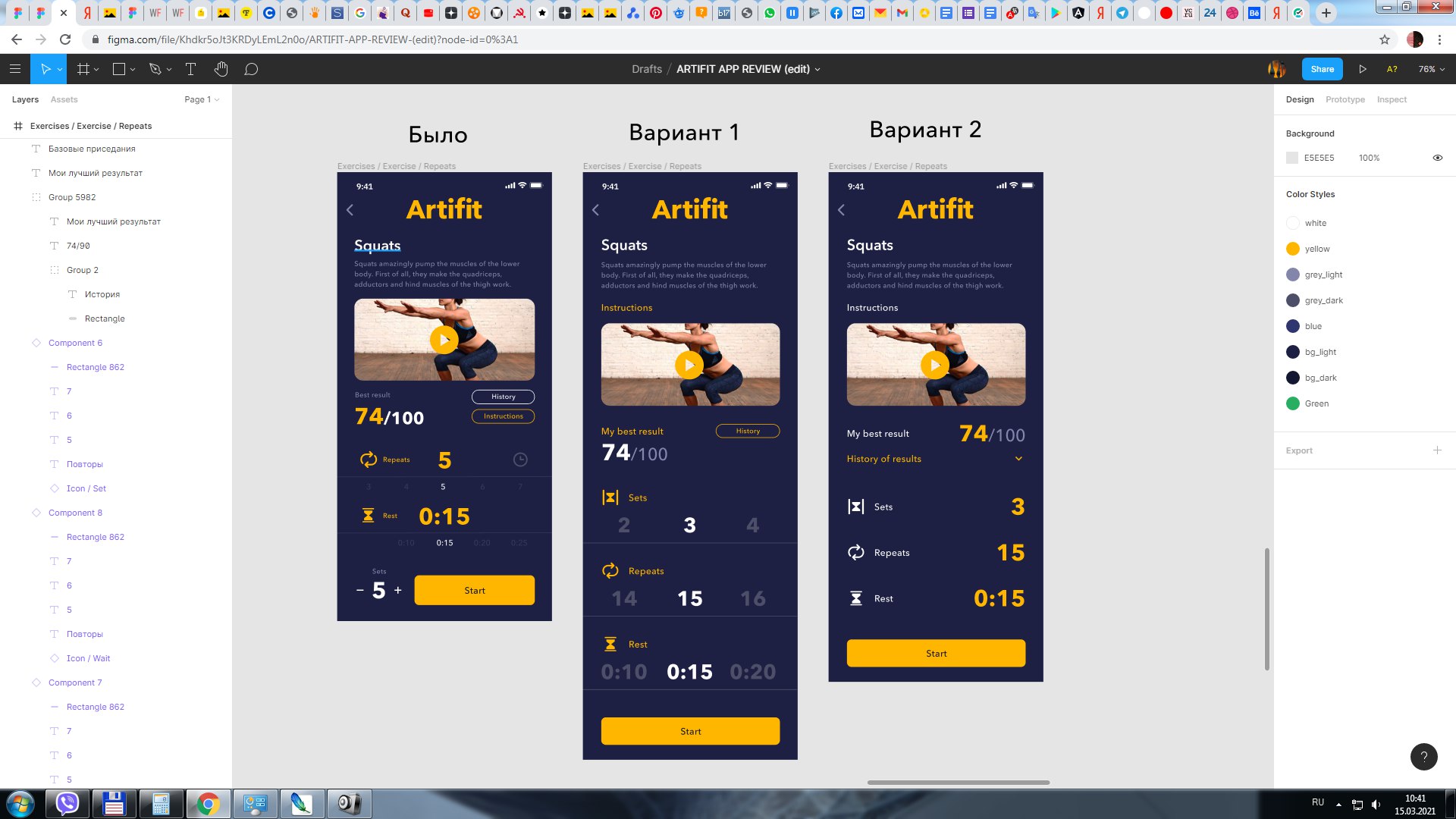The width and height of the screenshot is (1456, 819).
Task: Click the browser address bar
Action: [x=728, y=39]
